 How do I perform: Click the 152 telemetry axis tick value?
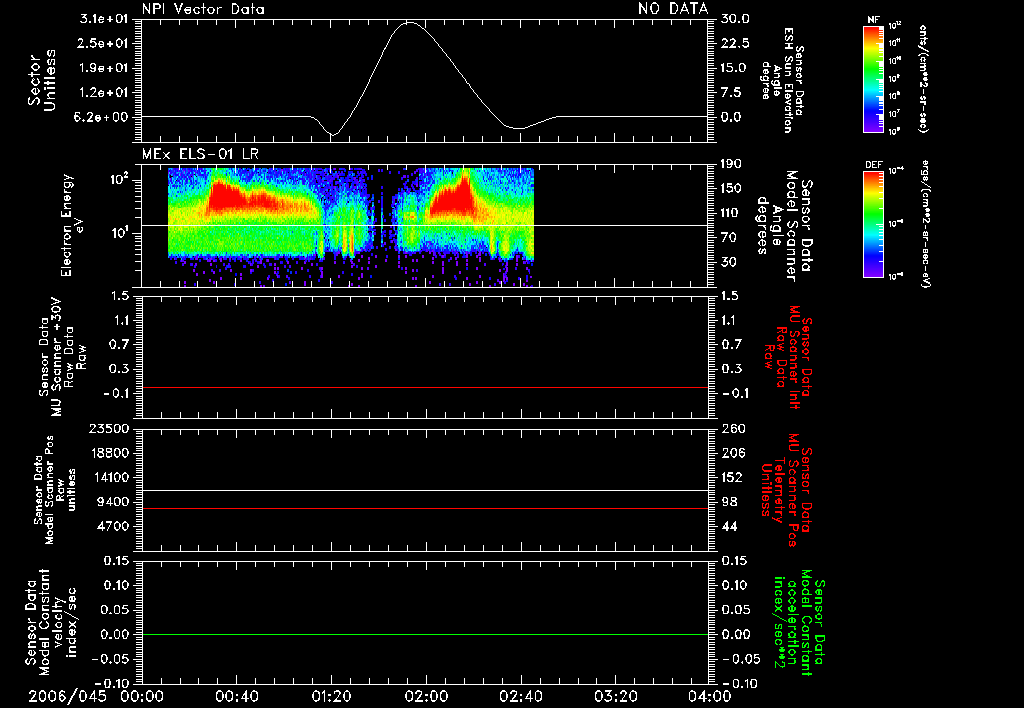(732, 477)
